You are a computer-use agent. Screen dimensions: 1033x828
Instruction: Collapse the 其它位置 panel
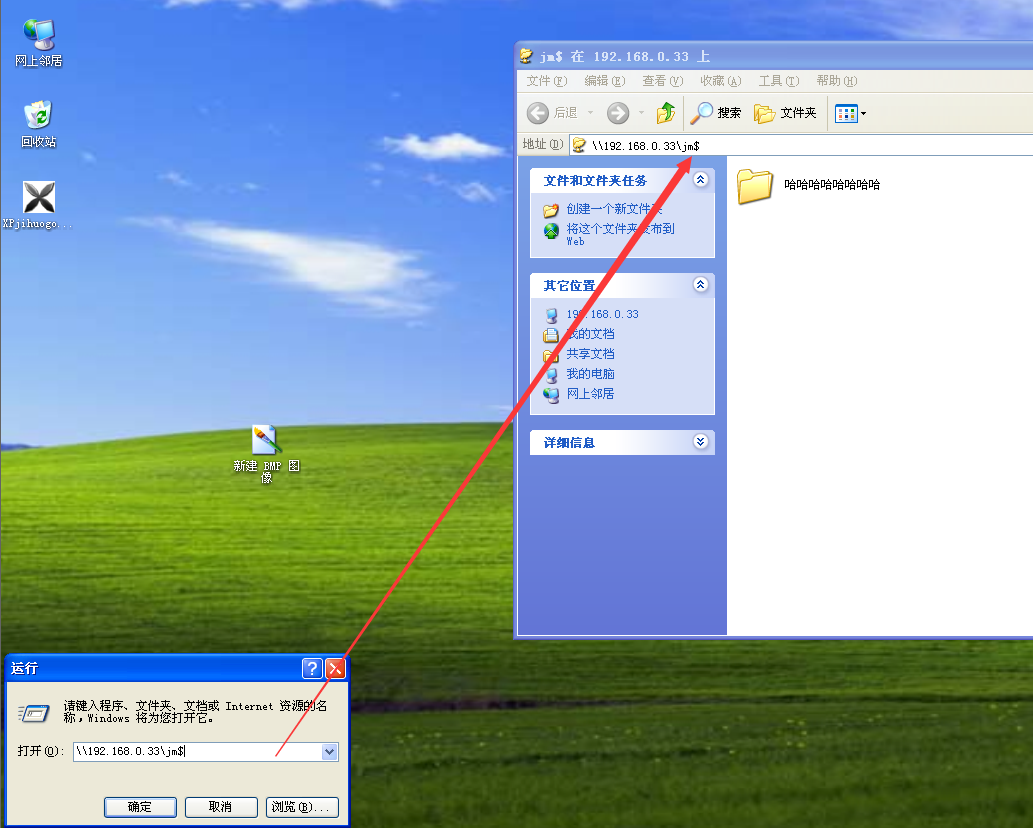coord(700,285)
